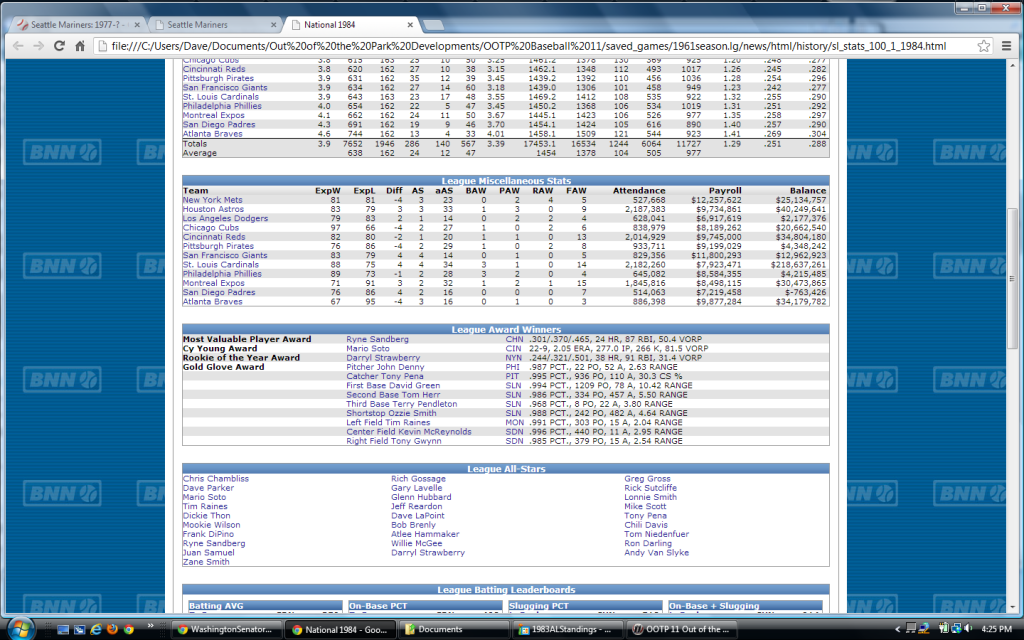The width and height of the screenshot is (1024, 640).
Task: Open Cincinnati Reds link in Miscellaneous Stats
Action: point(214,237)
